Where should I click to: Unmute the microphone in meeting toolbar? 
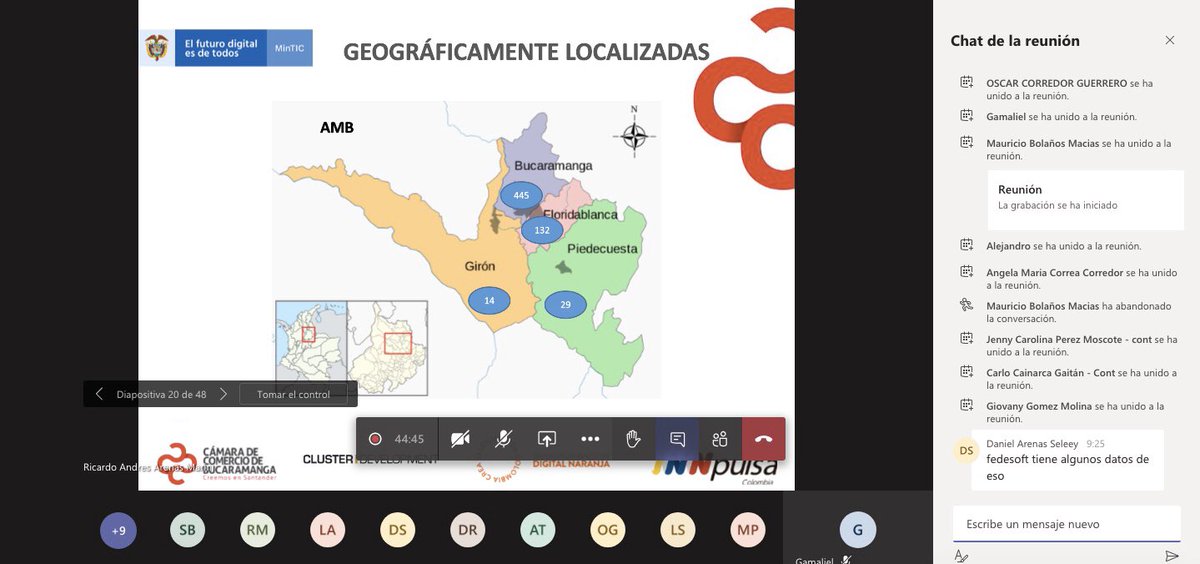pyautogui.click(x=504, y=439)
